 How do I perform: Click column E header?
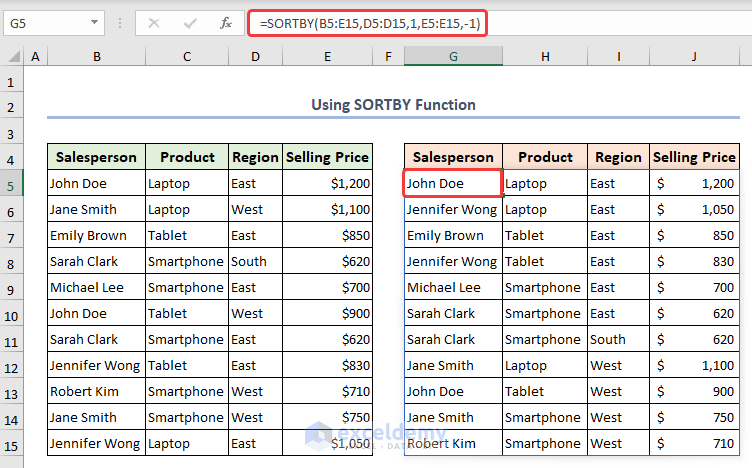(328, 58)
